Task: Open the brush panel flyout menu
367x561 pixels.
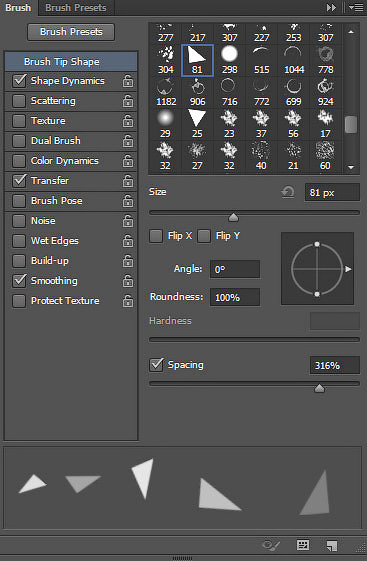Action: [x=356, y=8]
